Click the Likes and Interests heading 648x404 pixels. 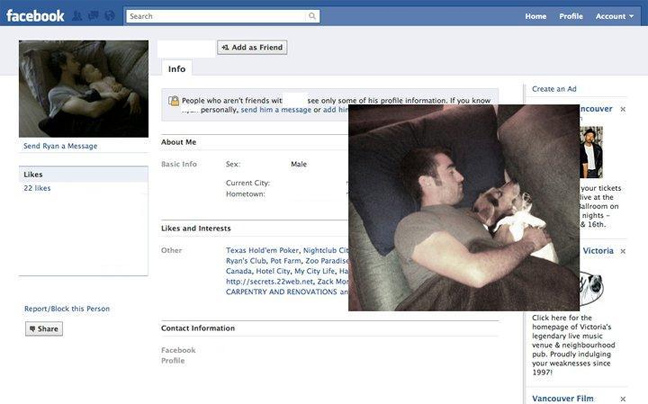point(196,228)
